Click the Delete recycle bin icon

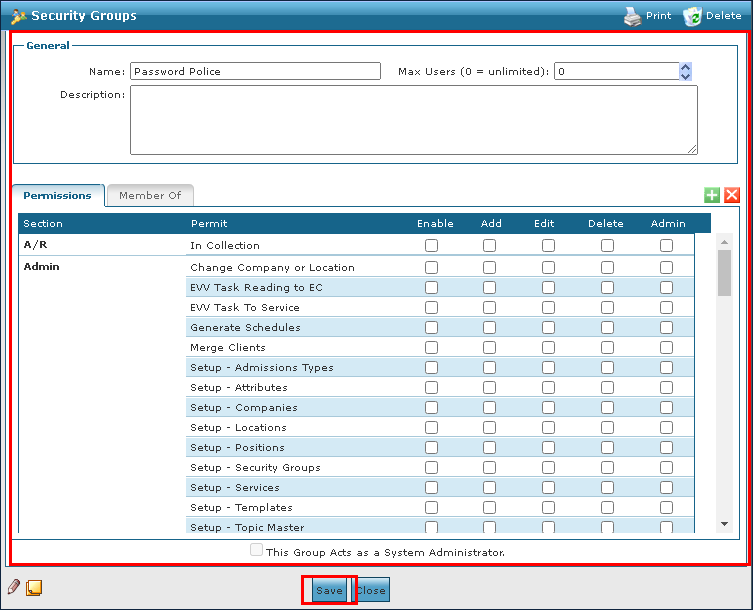point(692,16)
